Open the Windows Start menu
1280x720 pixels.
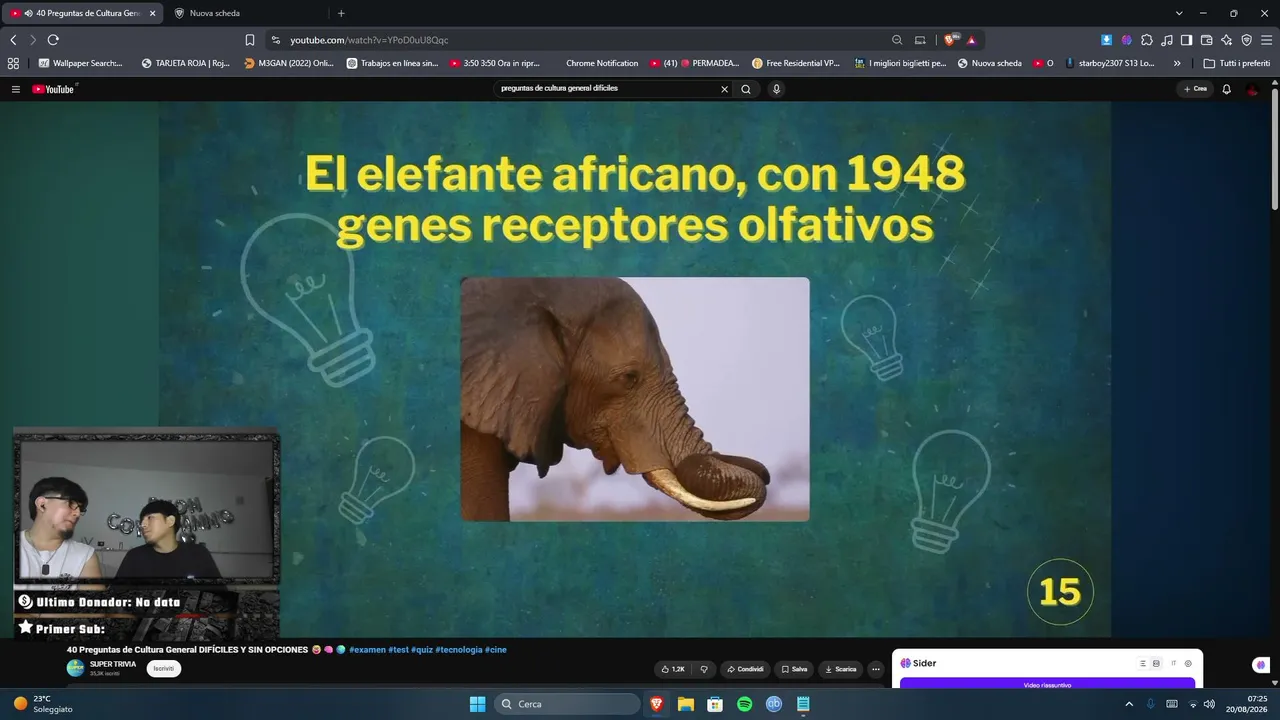(x=478, y=704)
